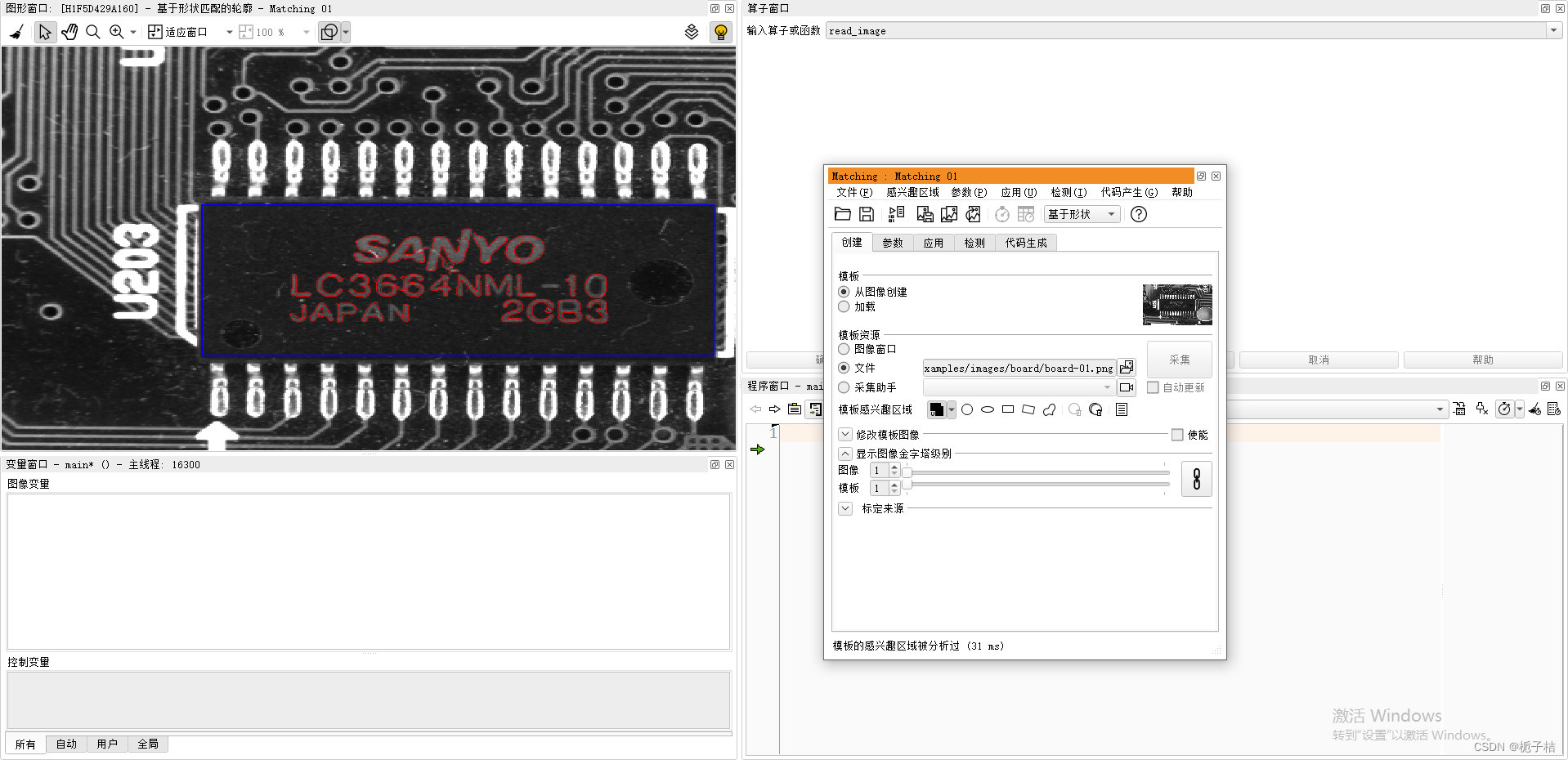Click the 图像 pyramid level slider handle
Viewport: 1568px width, 760px height.
click(x=907, y=472)
